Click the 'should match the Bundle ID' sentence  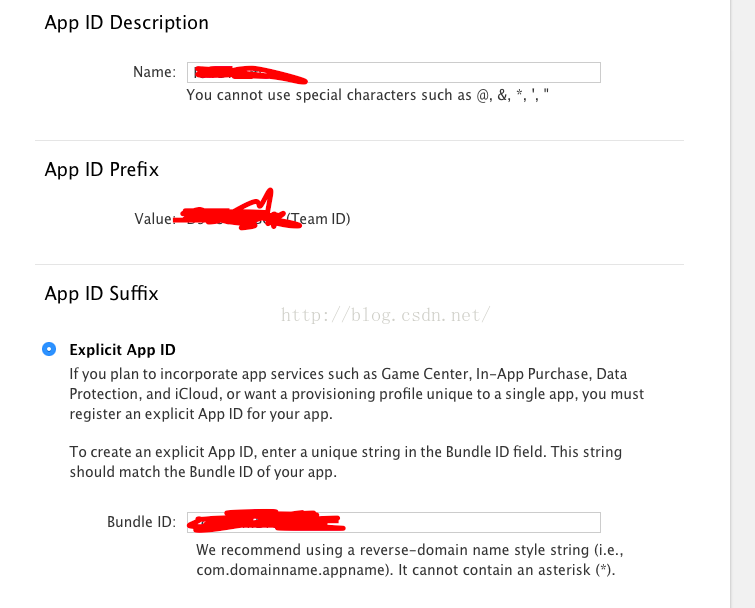(198, 472)
